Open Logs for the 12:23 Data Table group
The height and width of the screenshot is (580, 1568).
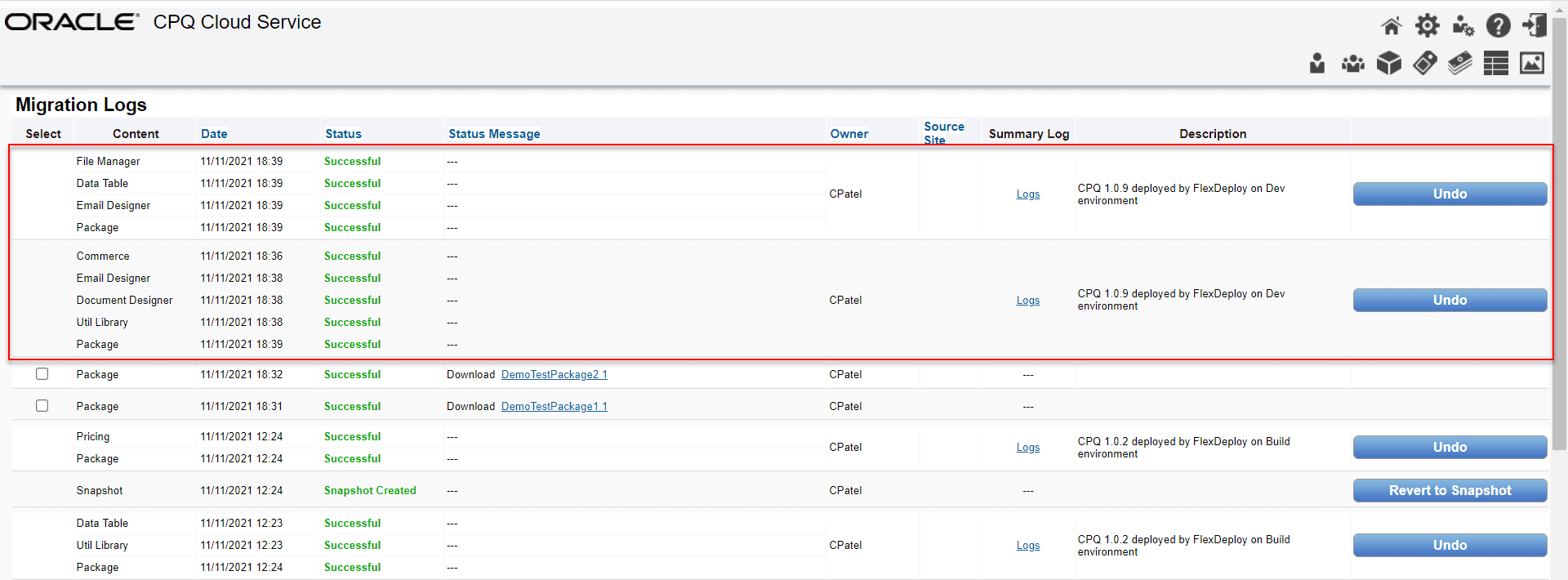(1028, 546)
